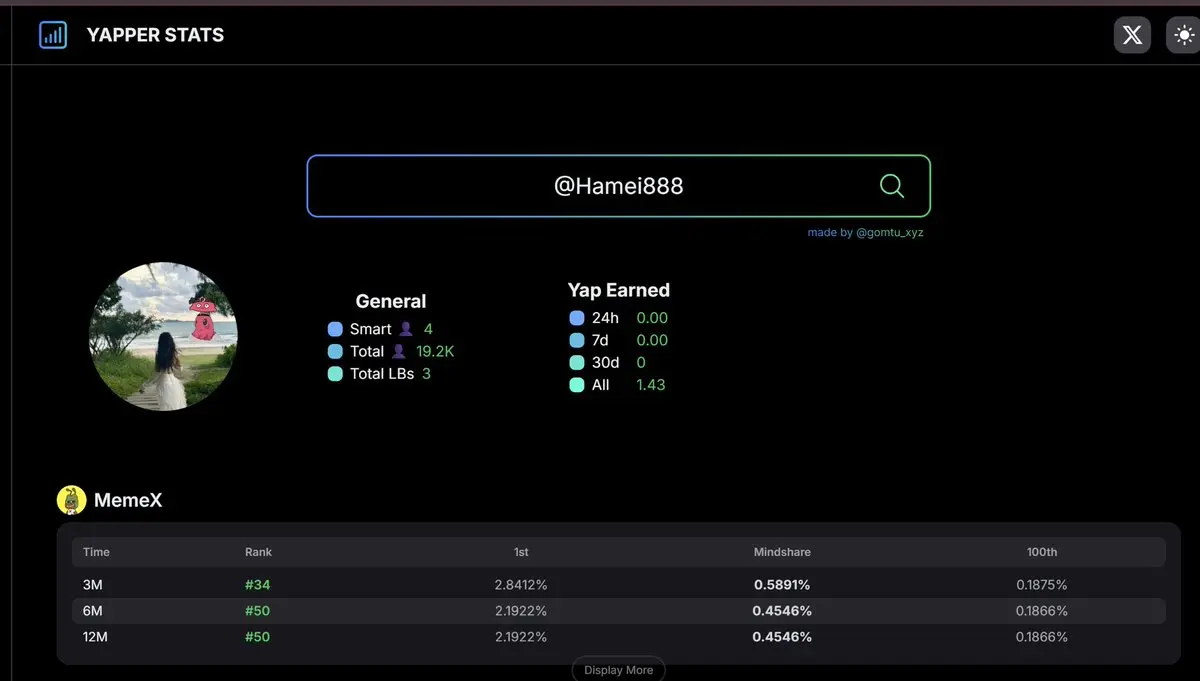Click the 100th column header
This screenshot has height=681, width=1200.
pos(1042,552)
